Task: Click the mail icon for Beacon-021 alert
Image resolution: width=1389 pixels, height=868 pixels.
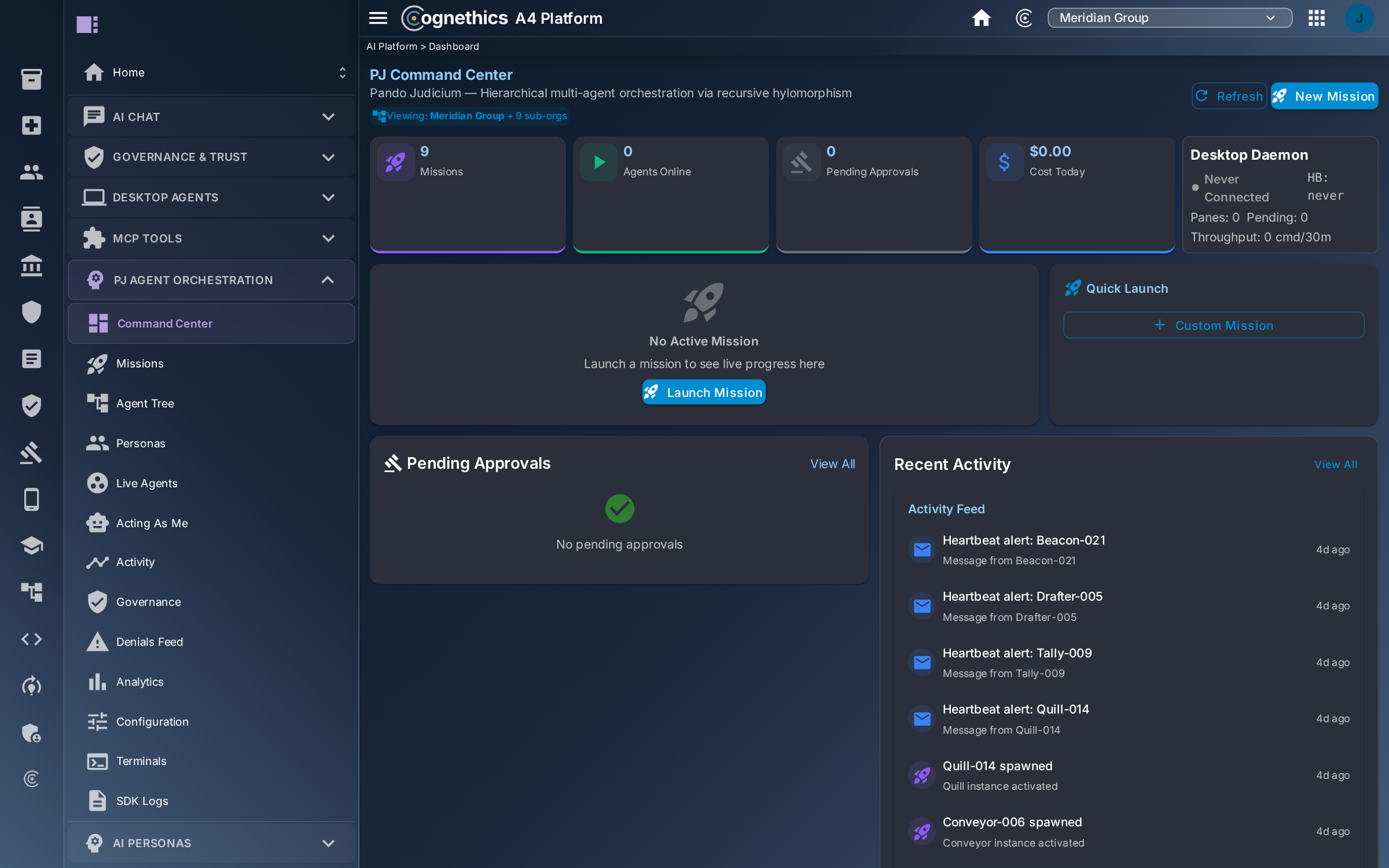Action: (x=922, y=550)
